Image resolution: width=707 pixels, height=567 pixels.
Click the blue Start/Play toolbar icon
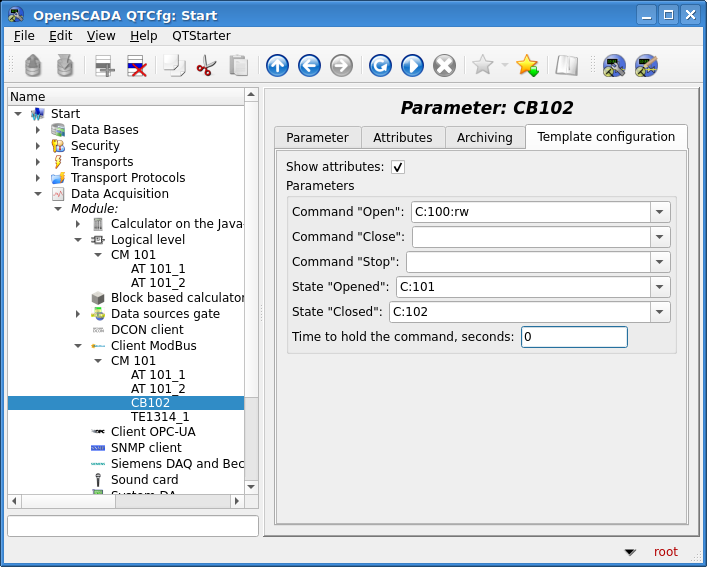[x=412, y=66]
